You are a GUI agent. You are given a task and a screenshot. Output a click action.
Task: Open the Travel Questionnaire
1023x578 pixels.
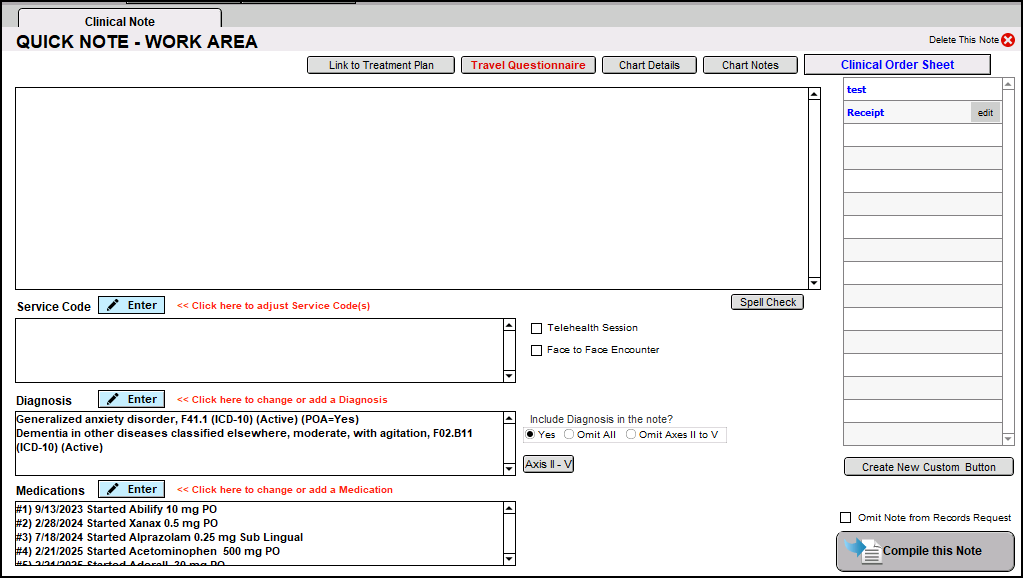pos(528,65)
